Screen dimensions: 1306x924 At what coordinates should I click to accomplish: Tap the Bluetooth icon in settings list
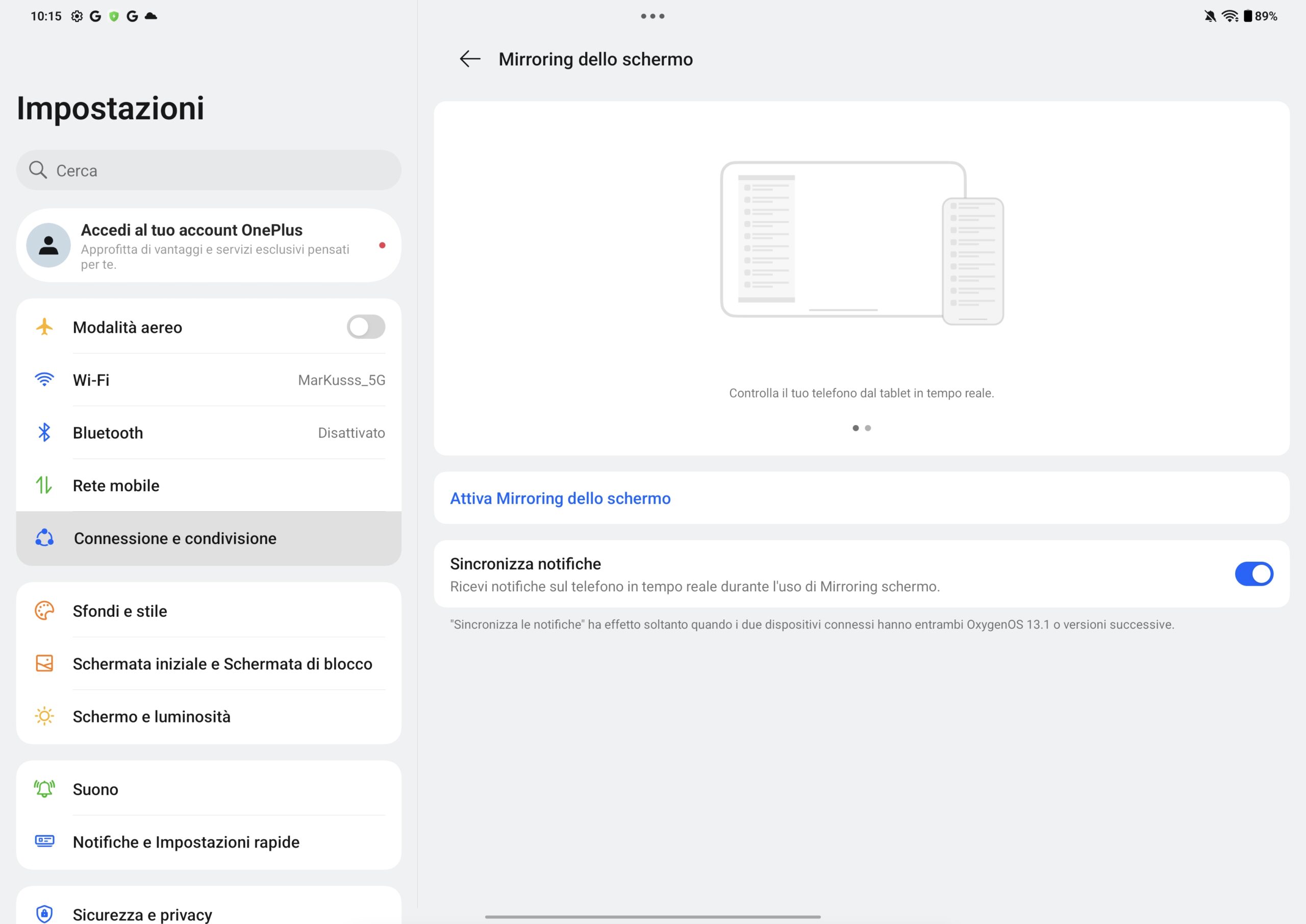(x=44, y=433)
